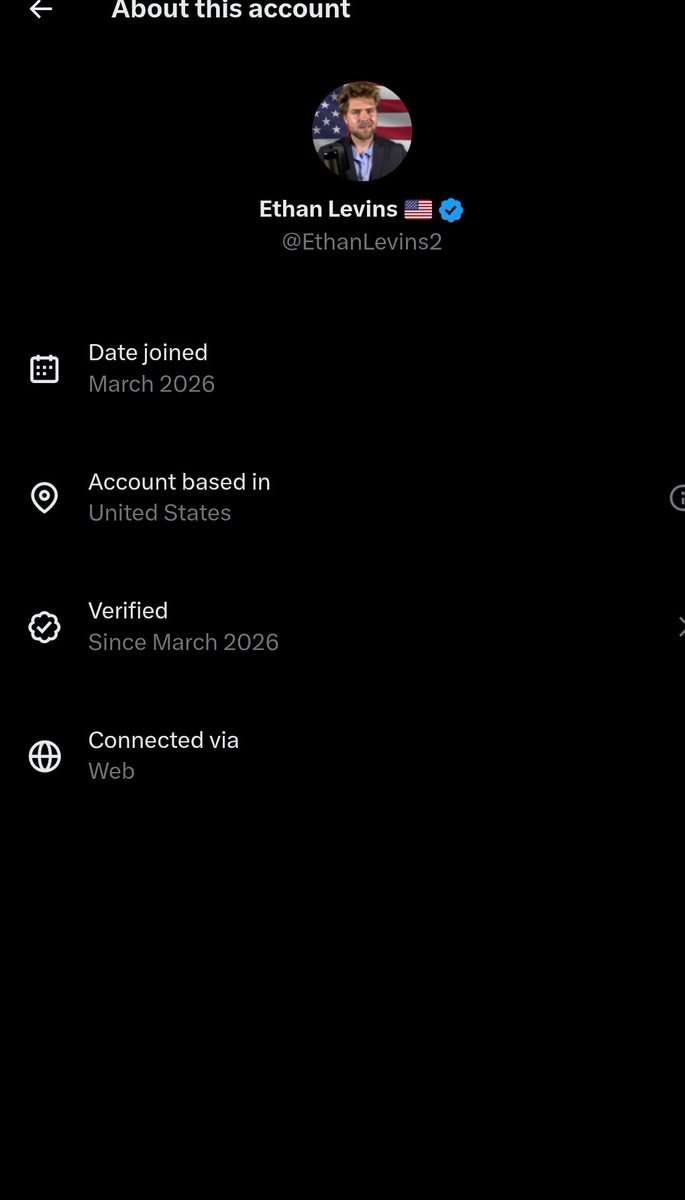
Task: Tap the calendar icon beside Date joined
Action: pos(44,369)
